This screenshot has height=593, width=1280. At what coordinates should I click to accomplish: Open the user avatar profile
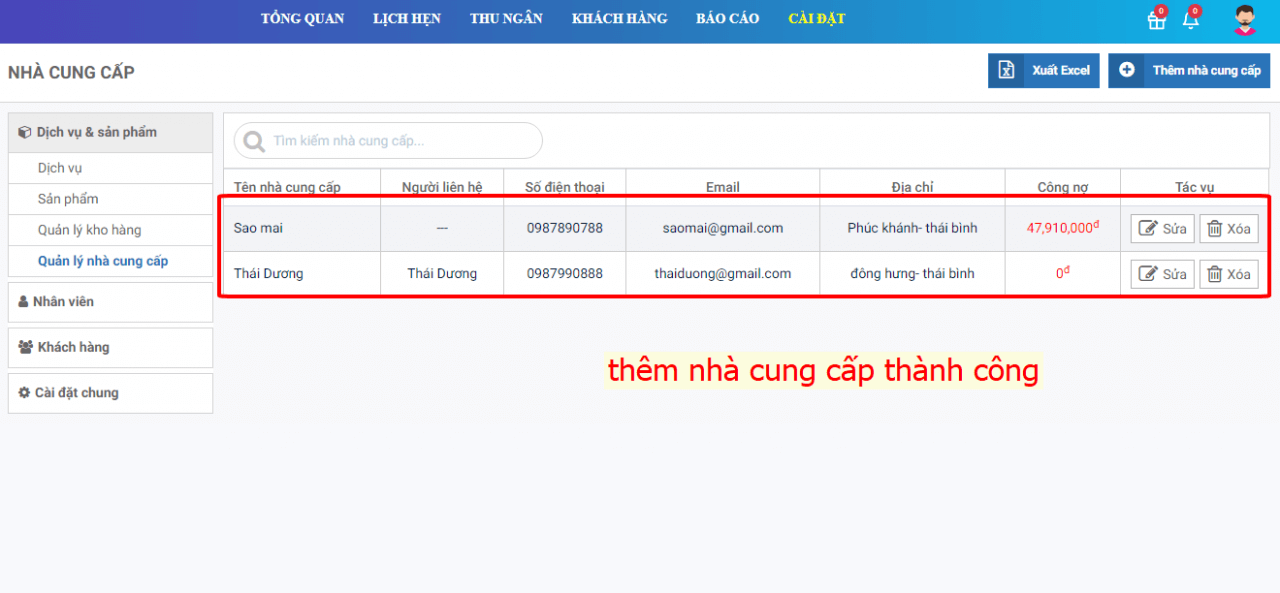coord(1244,20)
